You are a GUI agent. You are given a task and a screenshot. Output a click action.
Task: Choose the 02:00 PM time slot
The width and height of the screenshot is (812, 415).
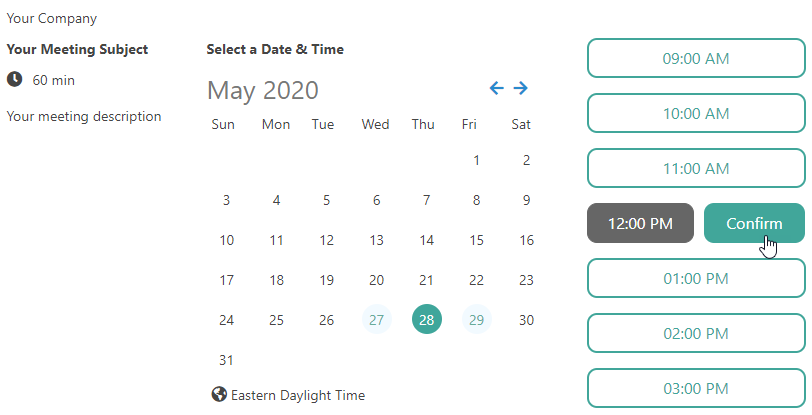pos(696,333)
